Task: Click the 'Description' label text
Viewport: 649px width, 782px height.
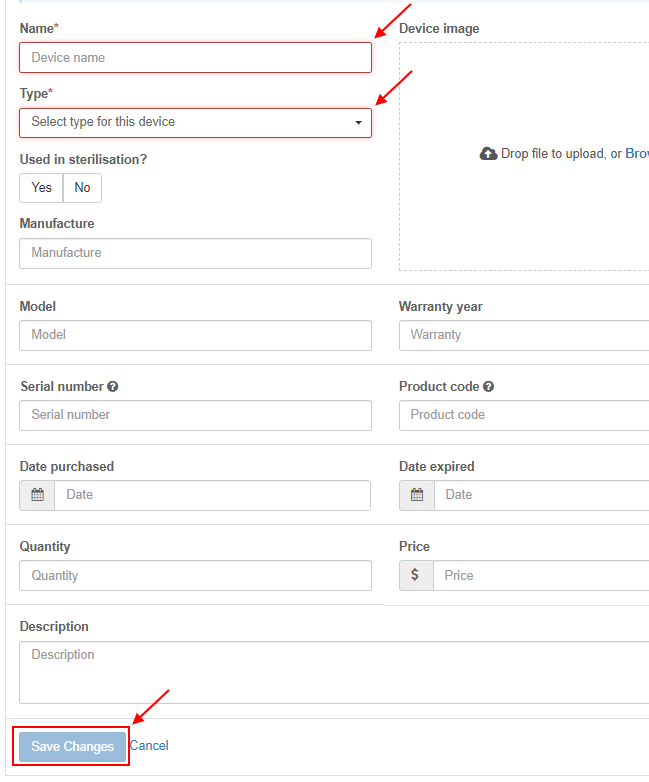Action: coord(54,627)
